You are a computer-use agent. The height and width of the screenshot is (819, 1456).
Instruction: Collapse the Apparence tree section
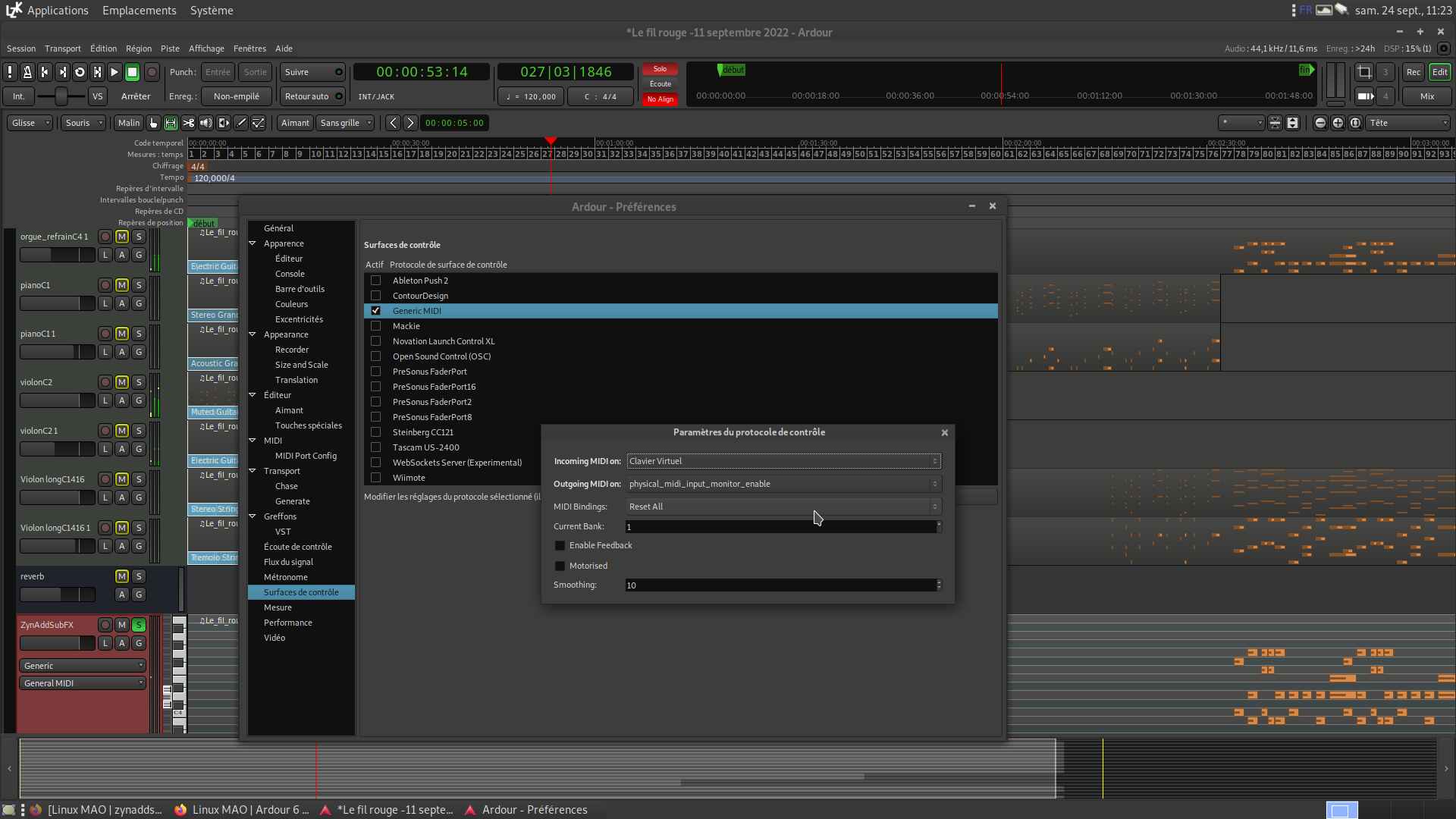point(253,243)
